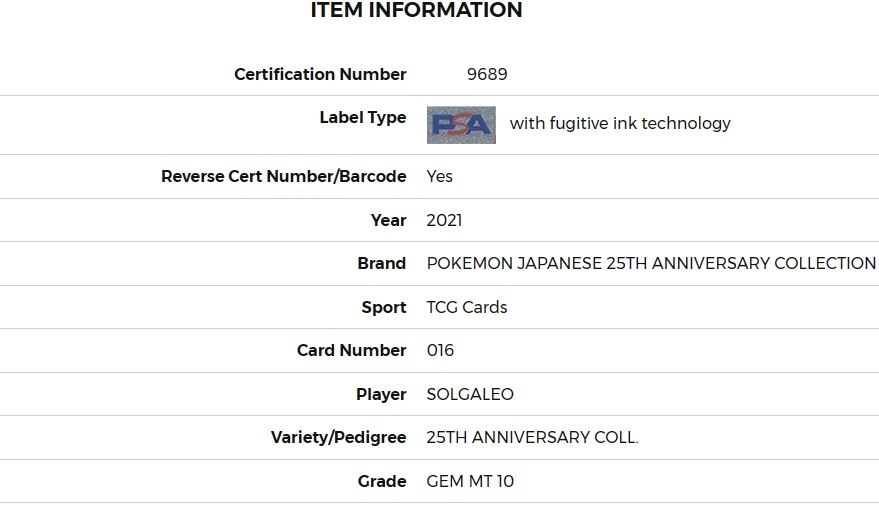Viewport: 879px width, 508px height.
Task: Click the PSA label type logo
Action: (461, 124)
